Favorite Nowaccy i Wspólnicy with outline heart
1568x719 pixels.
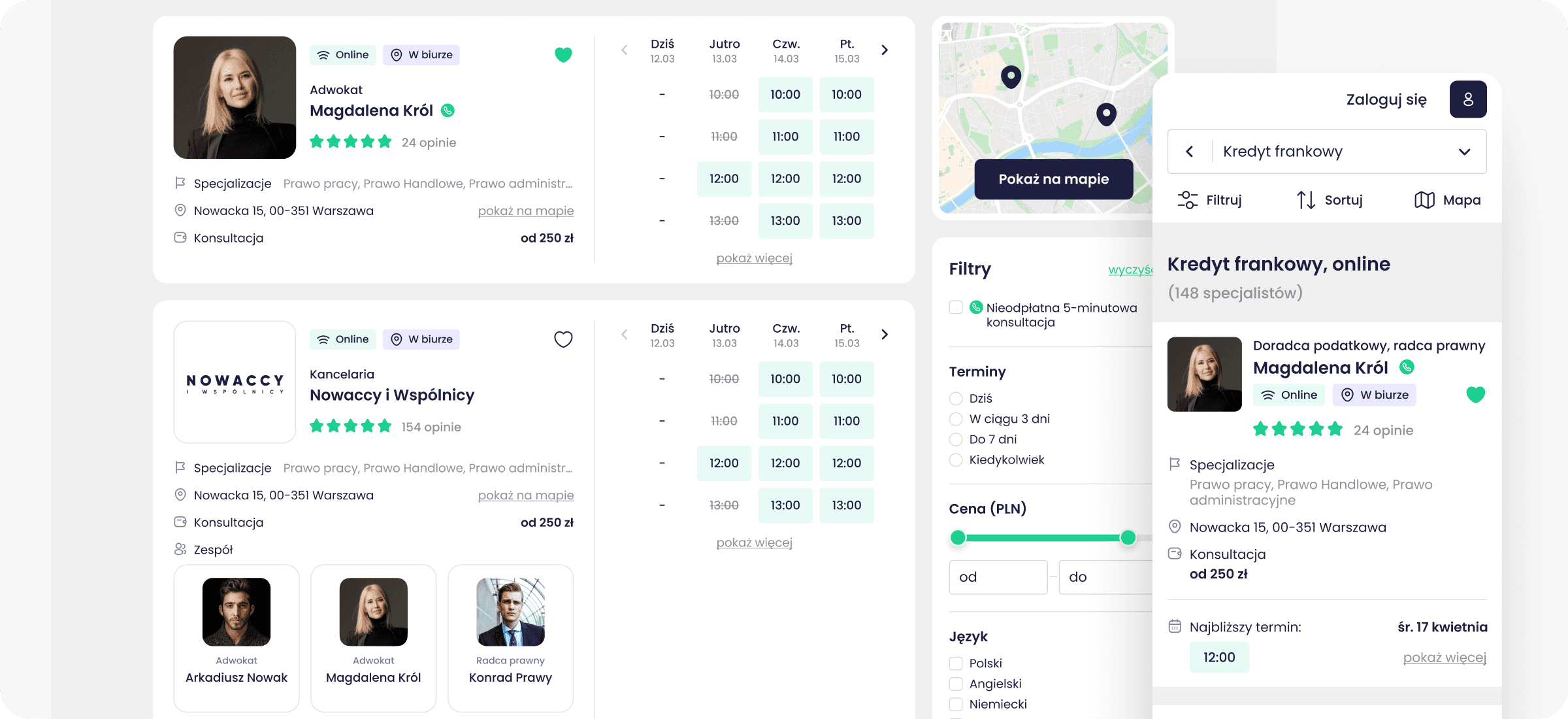point(563,339)
